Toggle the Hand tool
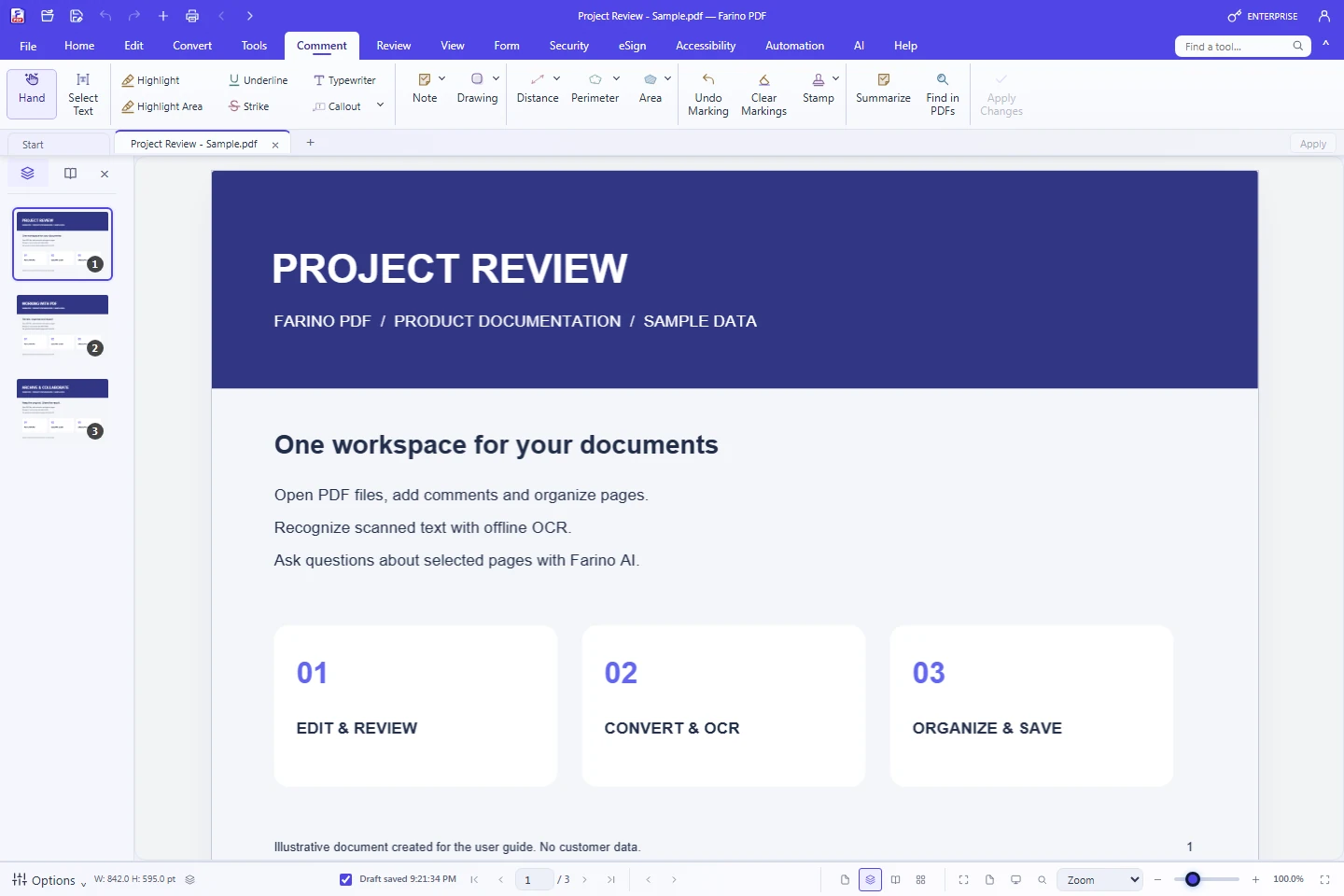This screenshot has height=896, width=1344. tap(32, 94)
